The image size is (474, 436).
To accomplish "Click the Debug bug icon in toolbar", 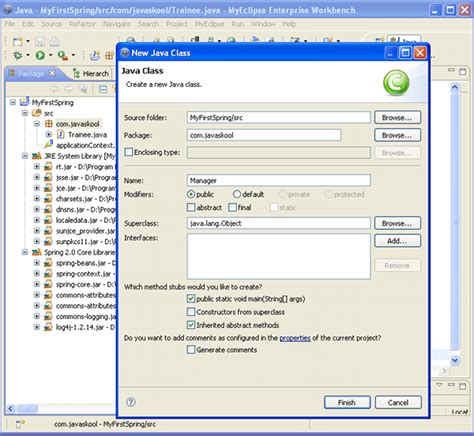I will click(x=18, y=55).
